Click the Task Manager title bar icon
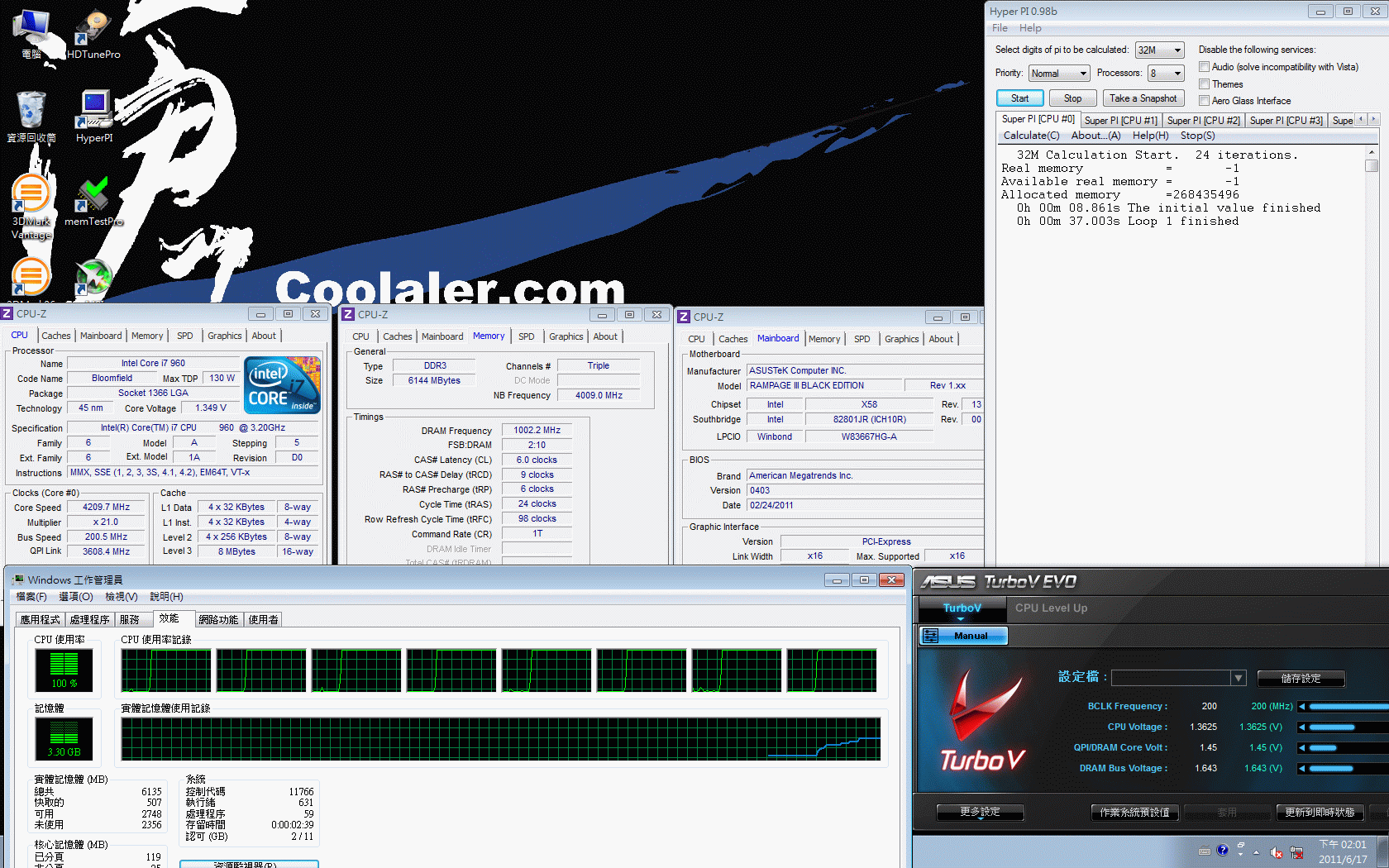The height and width of the screenshot is (868, 1389). click(x=17, y=579)
